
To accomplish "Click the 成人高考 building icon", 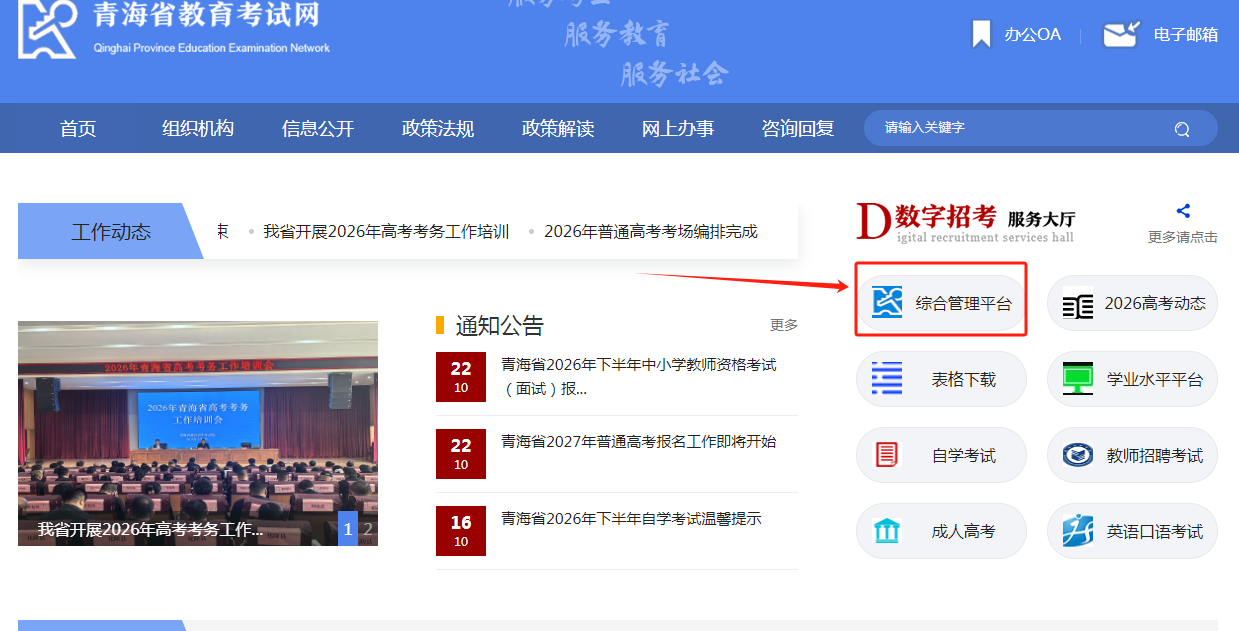I will coord(887,531).
